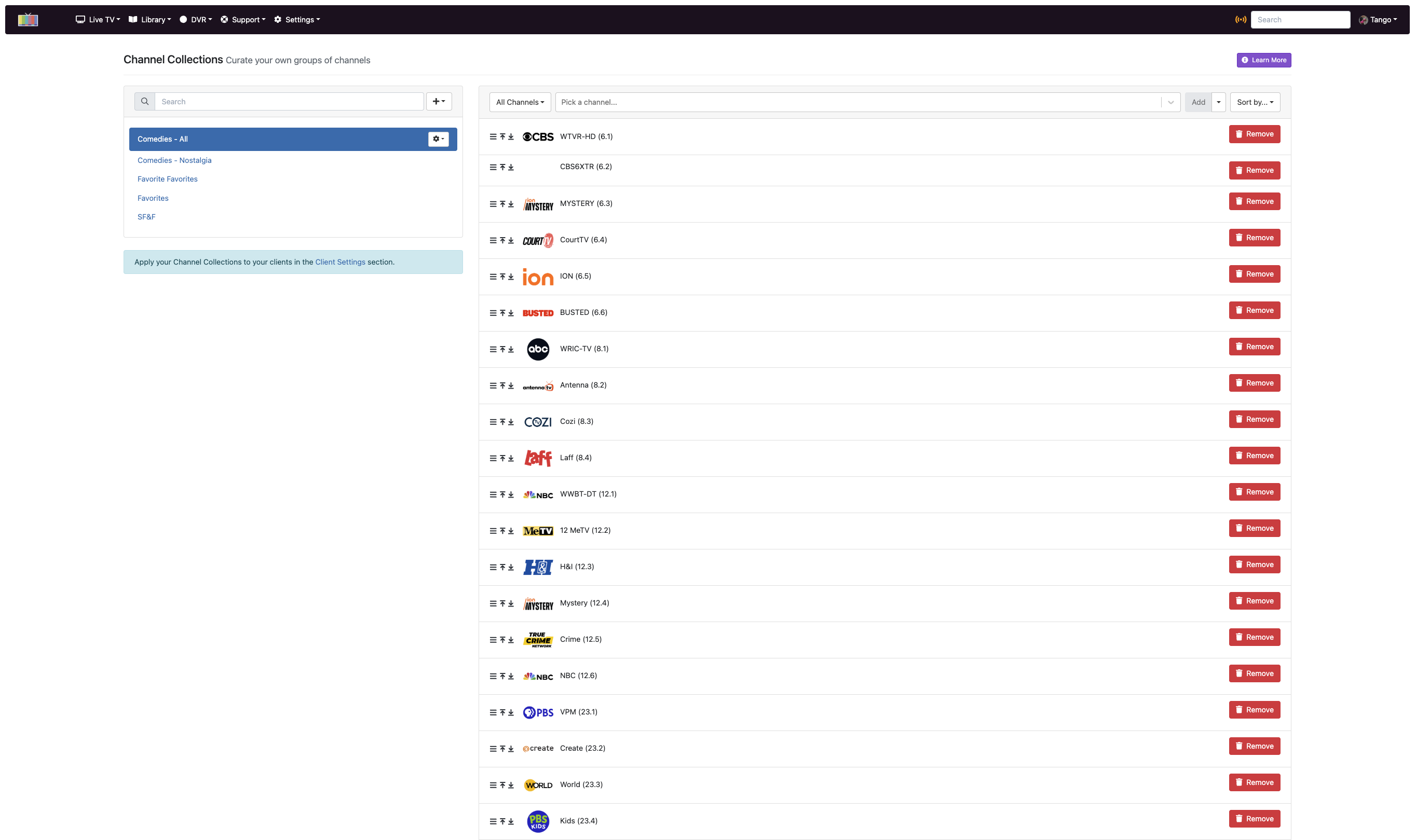1416x840 pixels.
Task: Open the Sort by dropdown
Action: coord(1255,102)
